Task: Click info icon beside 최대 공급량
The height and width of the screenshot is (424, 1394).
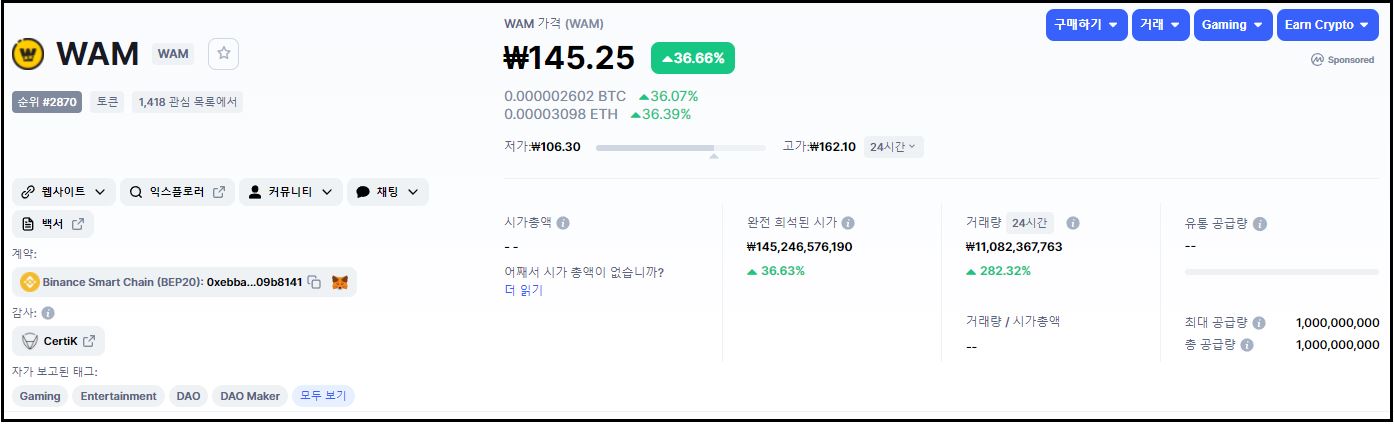Action: 1259,323
